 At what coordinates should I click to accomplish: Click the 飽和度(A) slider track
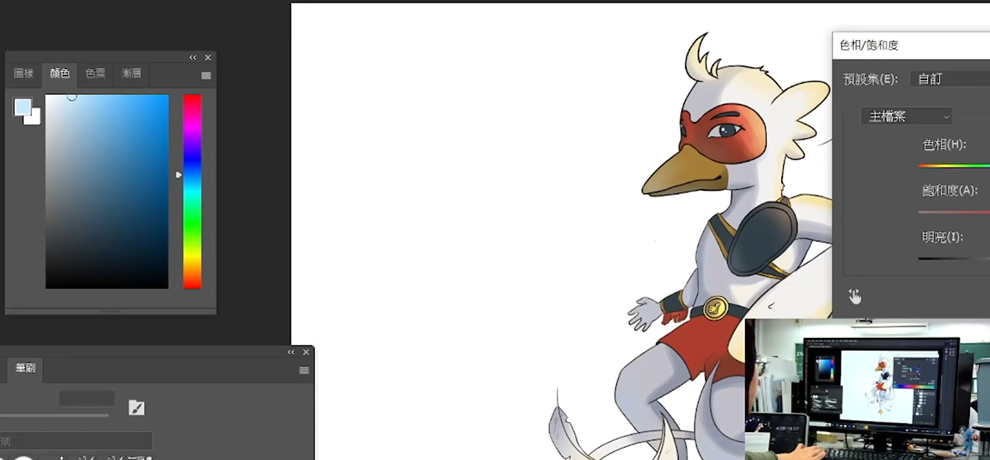pyautogui.click(x=954, y=212)
